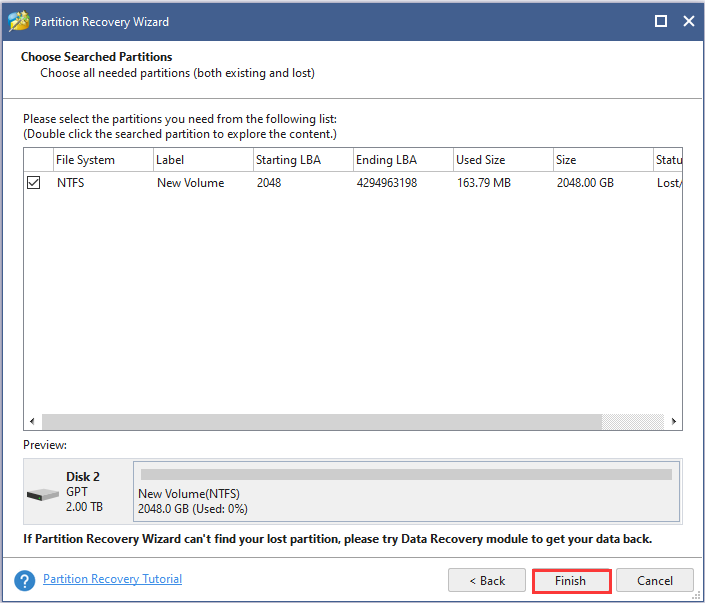Click the Lost status cell in partition row
705x603 pixels.
click(669, 183)
